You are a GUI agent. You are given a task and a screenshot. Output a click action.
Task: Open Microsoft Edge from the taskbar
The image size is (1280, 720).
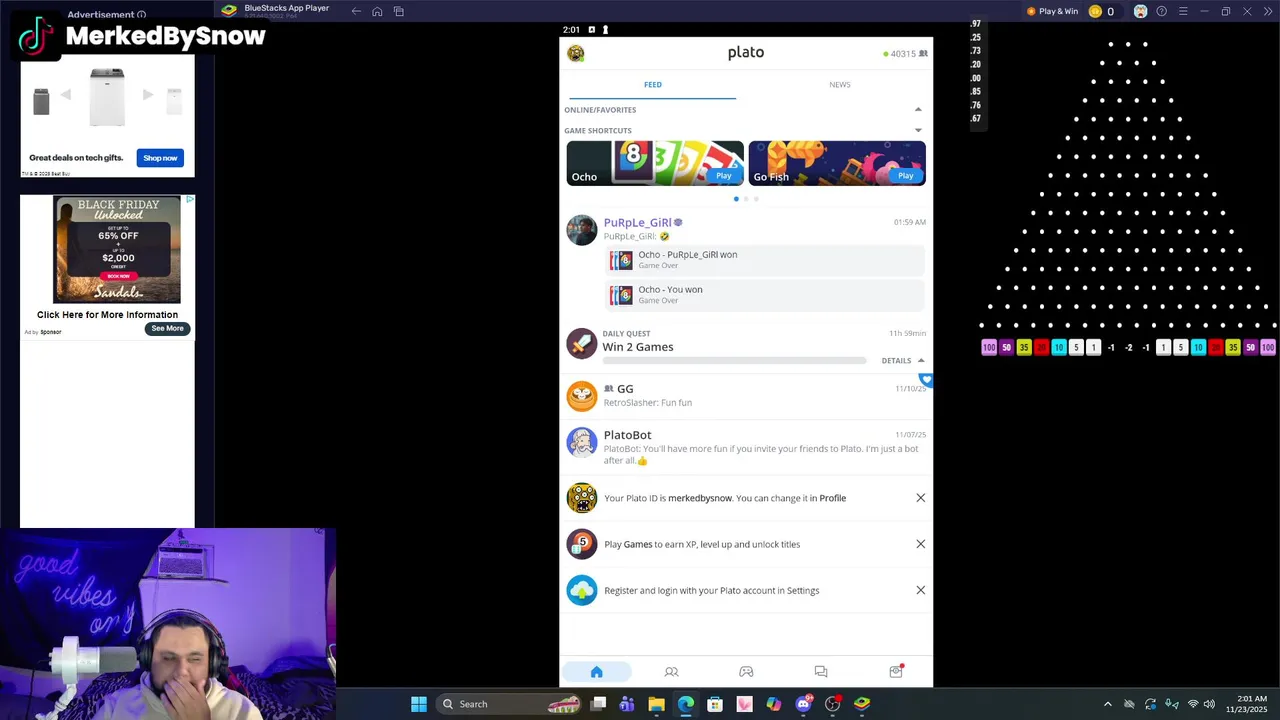(686, 704)
